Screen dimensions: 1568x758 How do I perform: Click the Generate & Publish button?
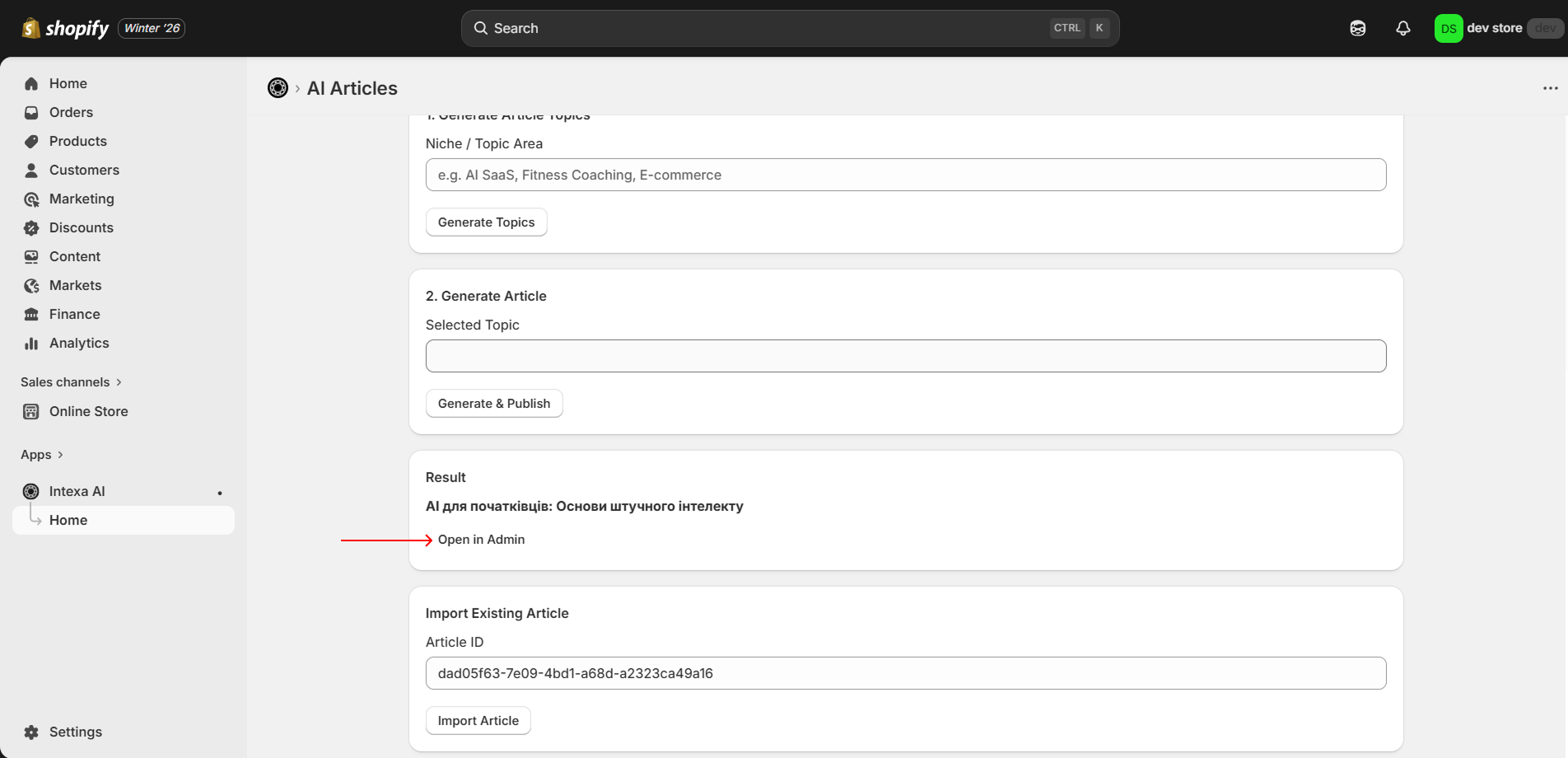(x=494, y=404)
